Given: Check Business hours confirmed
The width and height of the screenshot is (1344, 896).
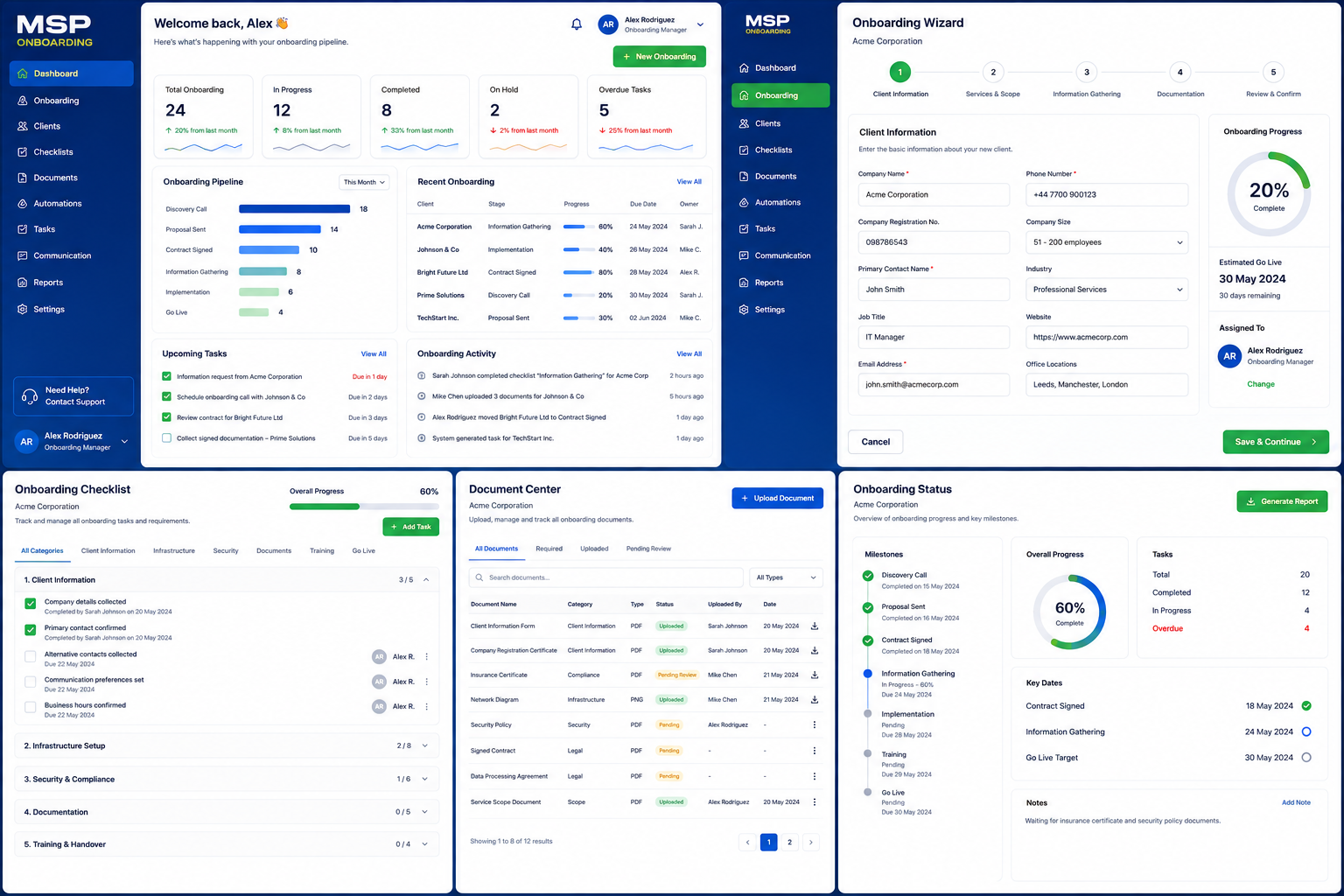Looking at the screenshot, I should (x=31, y=706).
